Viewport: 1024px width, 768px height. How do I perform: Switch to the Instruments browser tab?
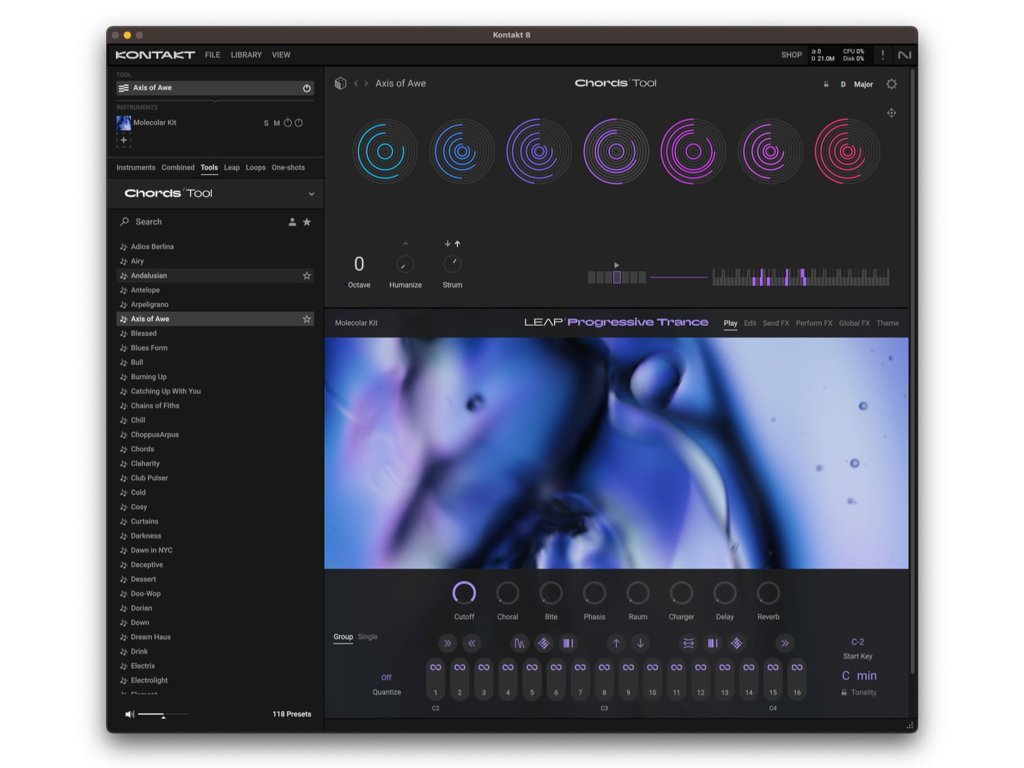[x=136, y=167]
